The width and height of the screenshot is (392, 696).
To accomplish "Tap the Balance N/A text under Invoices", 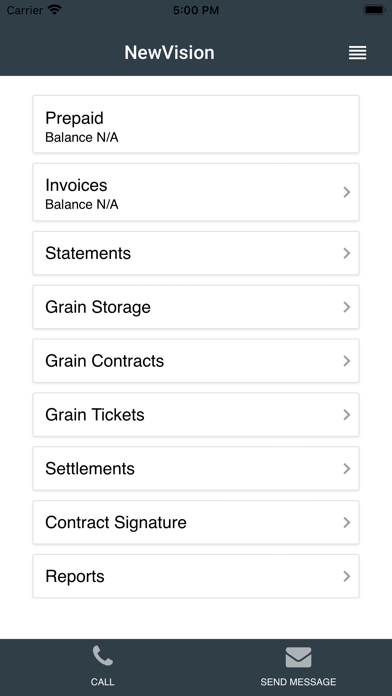I will click(x=82, y=205).
